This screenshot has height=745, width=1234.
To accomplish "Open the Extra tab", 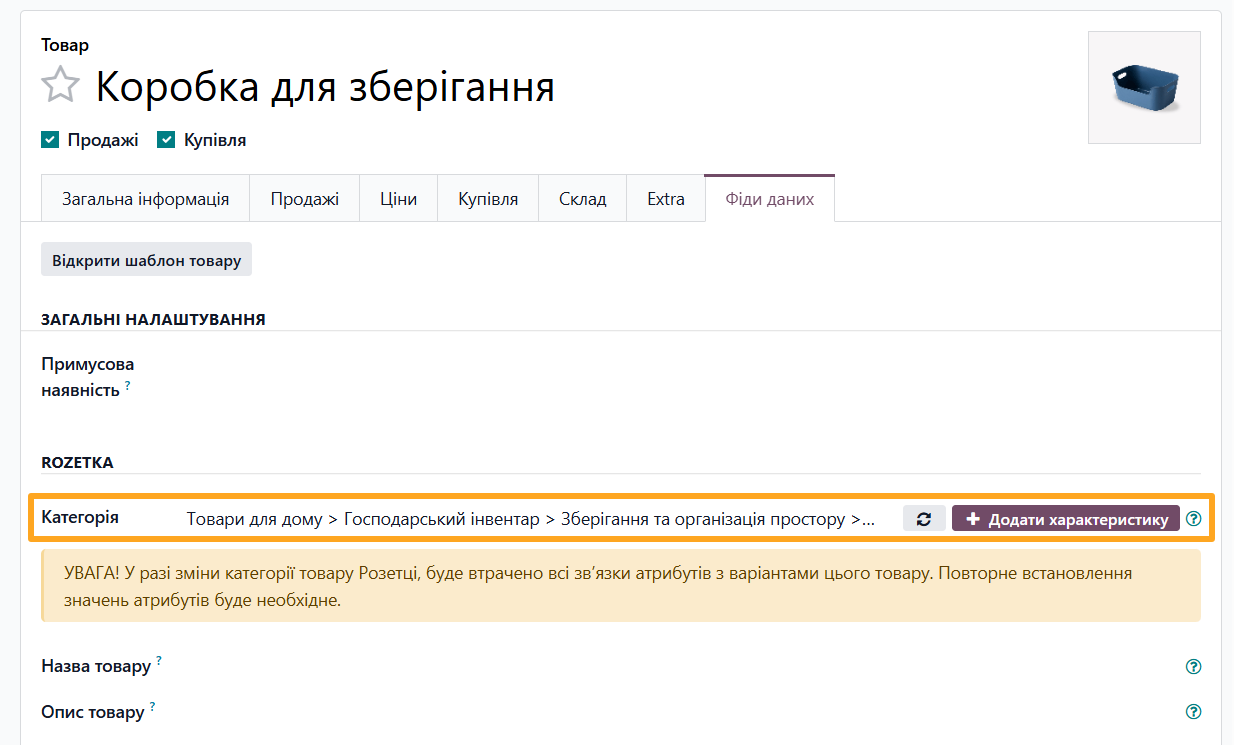I will coord(665,198).
